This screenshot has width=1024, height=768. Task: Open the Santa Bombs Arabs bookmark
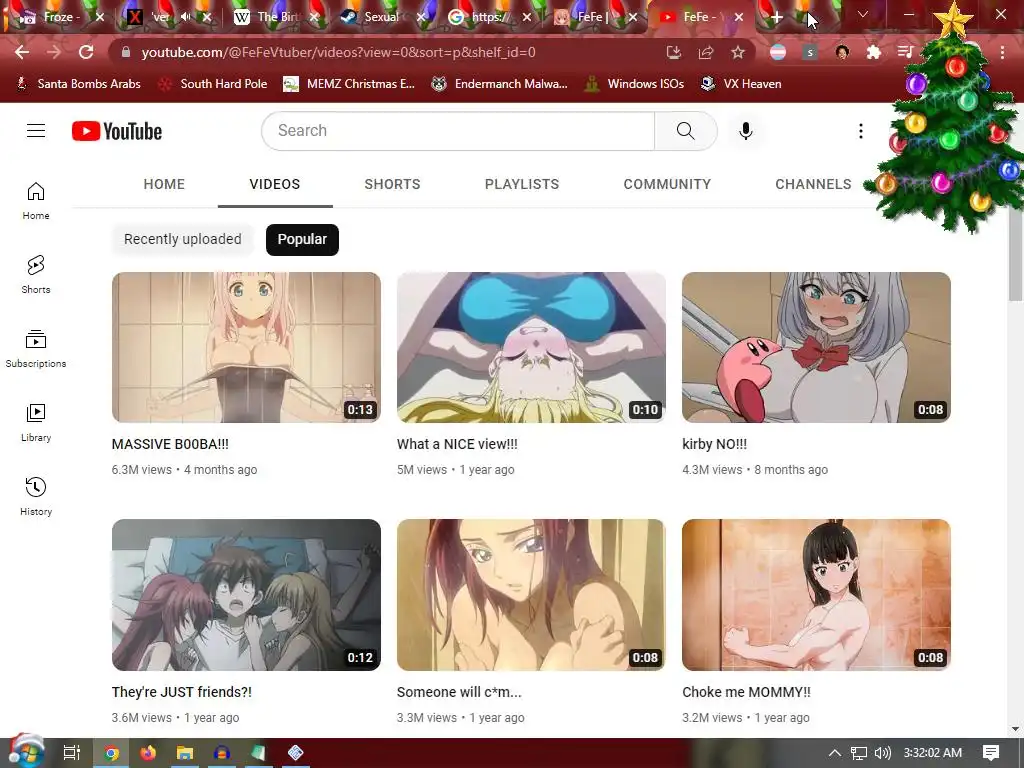[78, 84]
